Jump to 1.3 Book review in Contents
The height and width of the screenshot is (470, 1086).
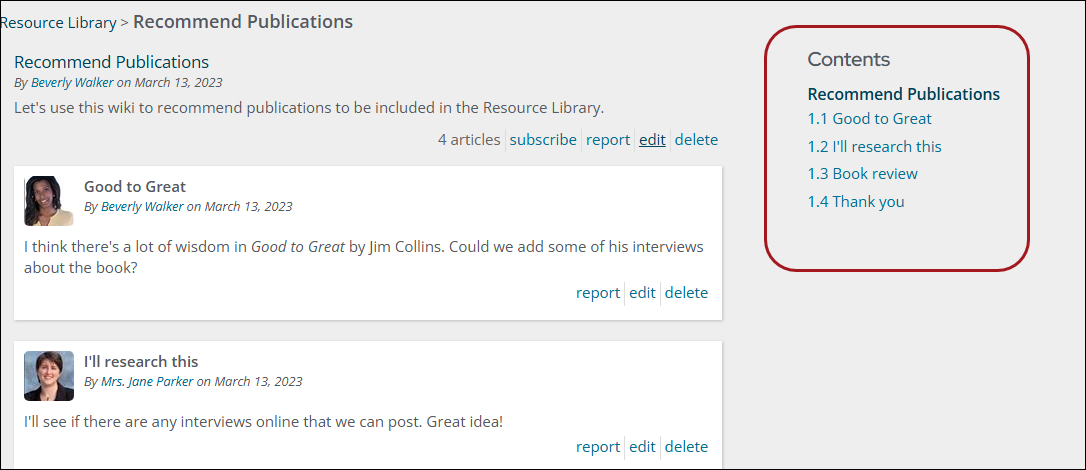click(862, 174)
